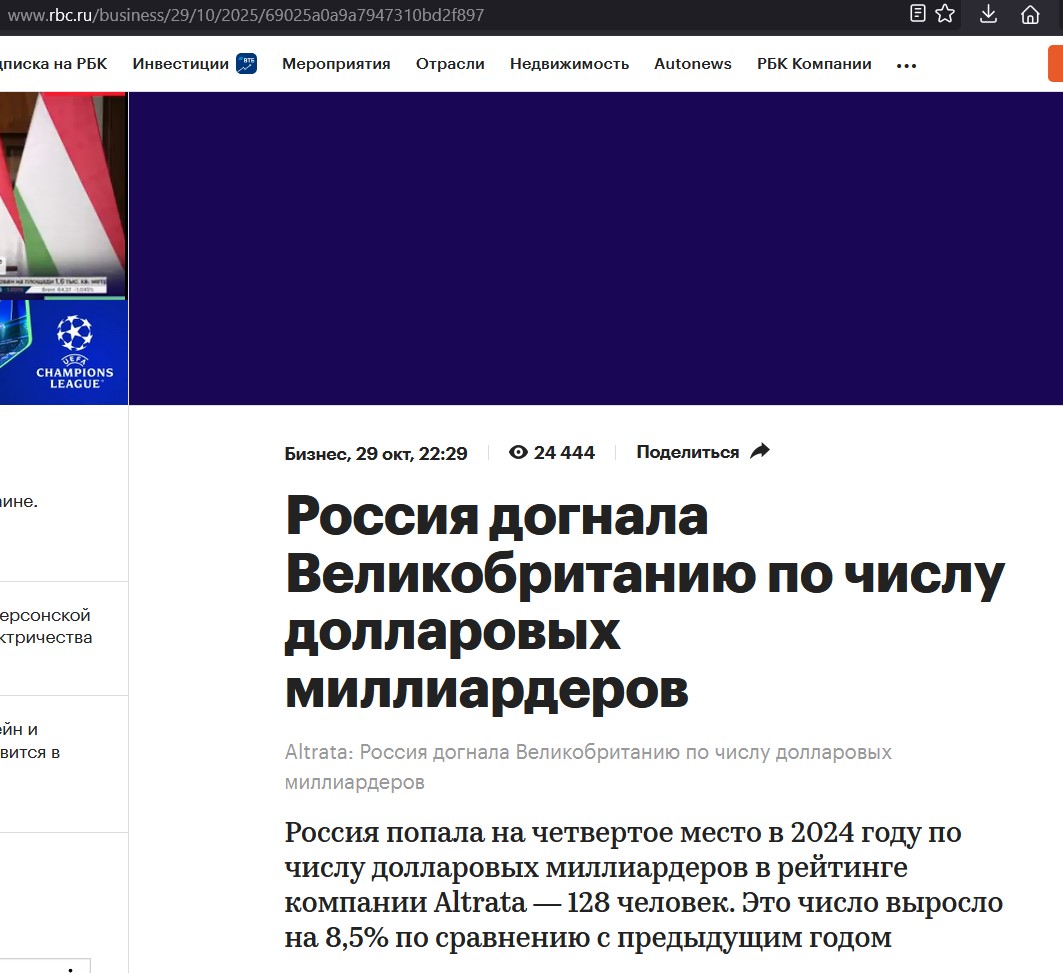This screenshot has height=973, width=1063.
Task: Navigate to Autonews
Action: click(x=693, y=64)
